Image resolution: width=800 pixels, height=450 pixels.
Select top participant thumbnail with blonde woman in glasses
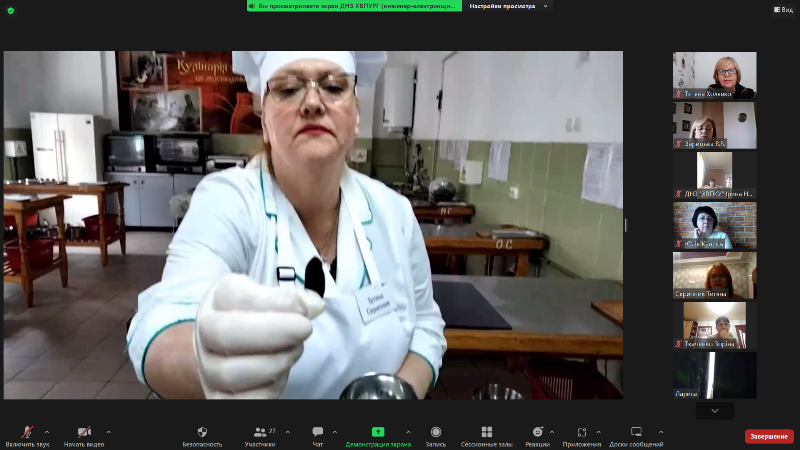(715, 75)
